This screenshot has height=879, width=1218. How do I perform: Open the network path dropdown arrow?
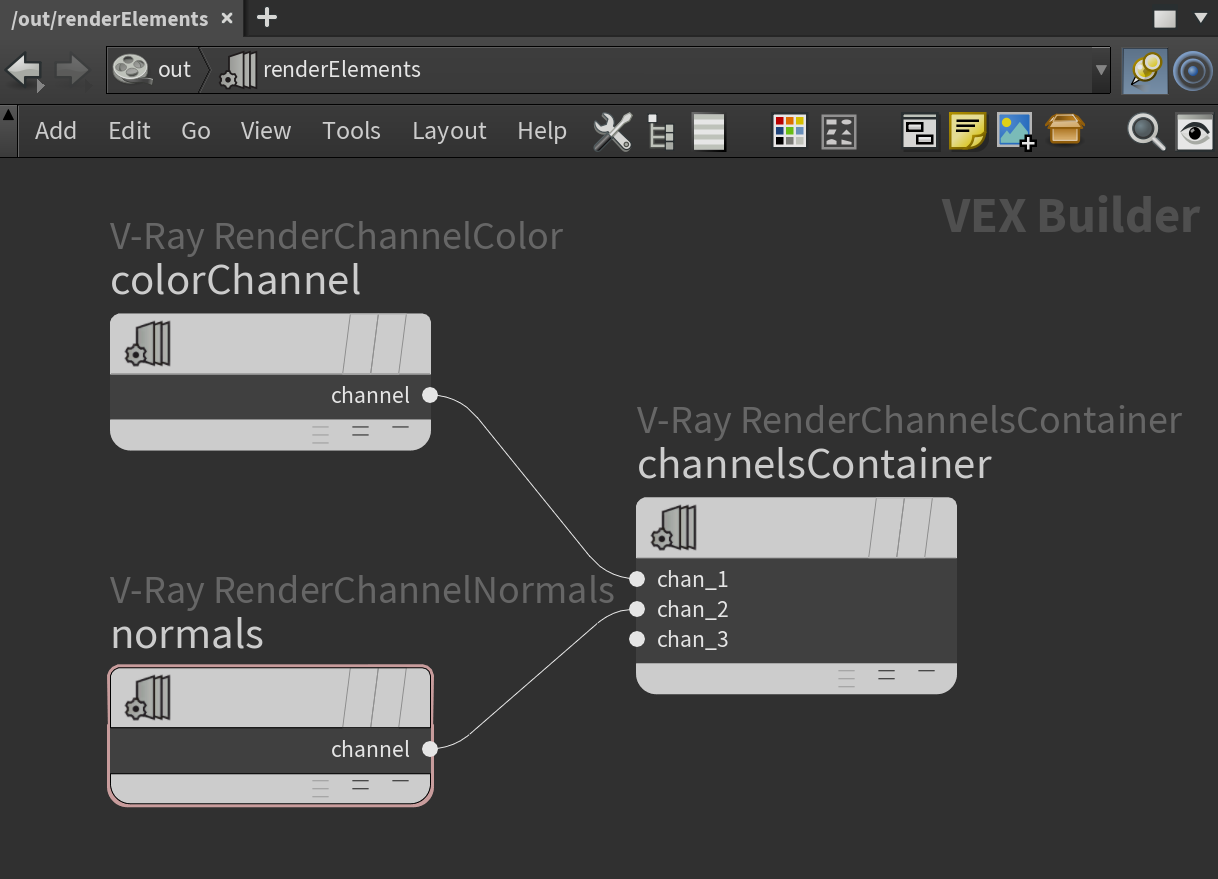[1101, 70]
